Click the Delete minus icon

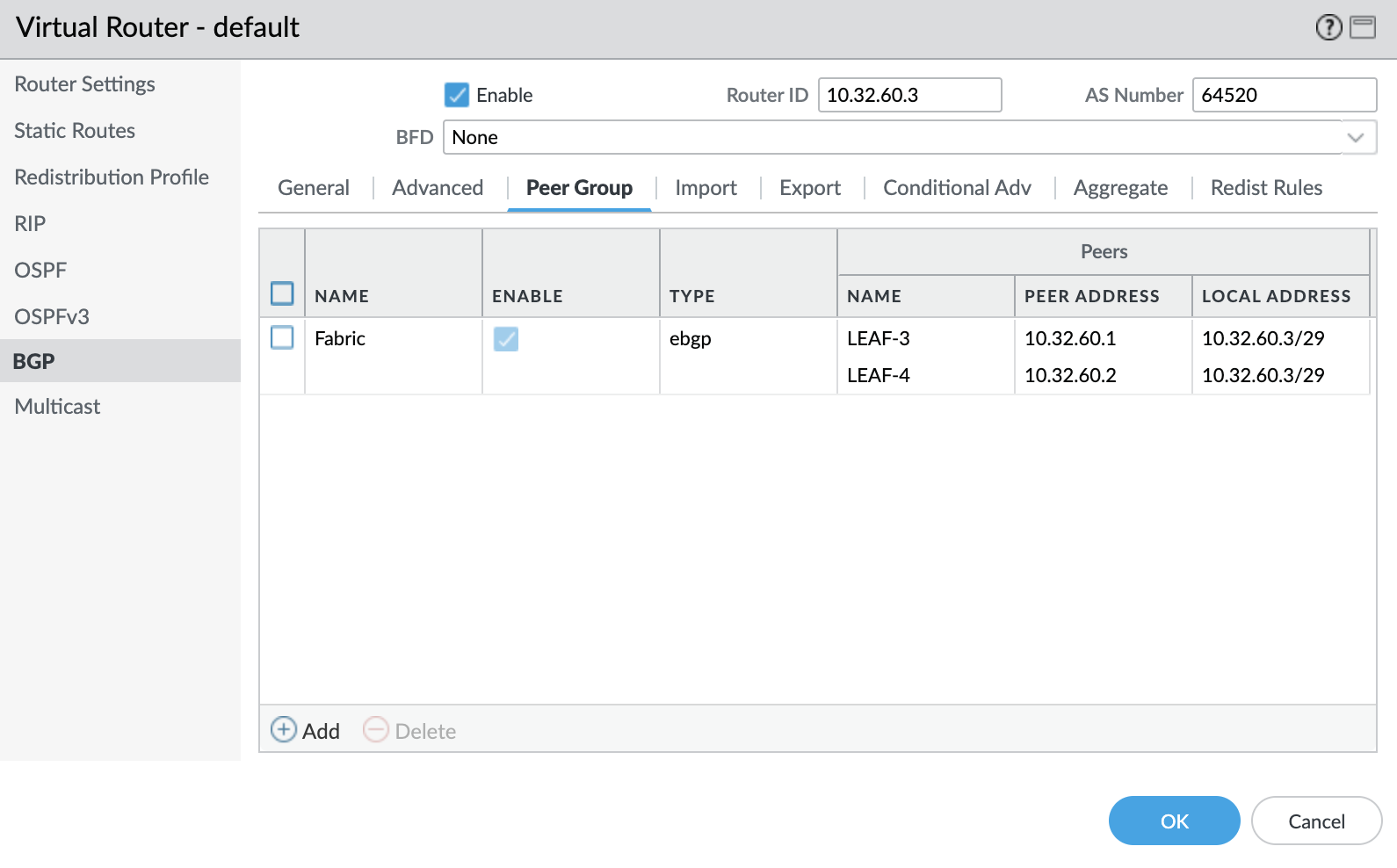(376, 730)
